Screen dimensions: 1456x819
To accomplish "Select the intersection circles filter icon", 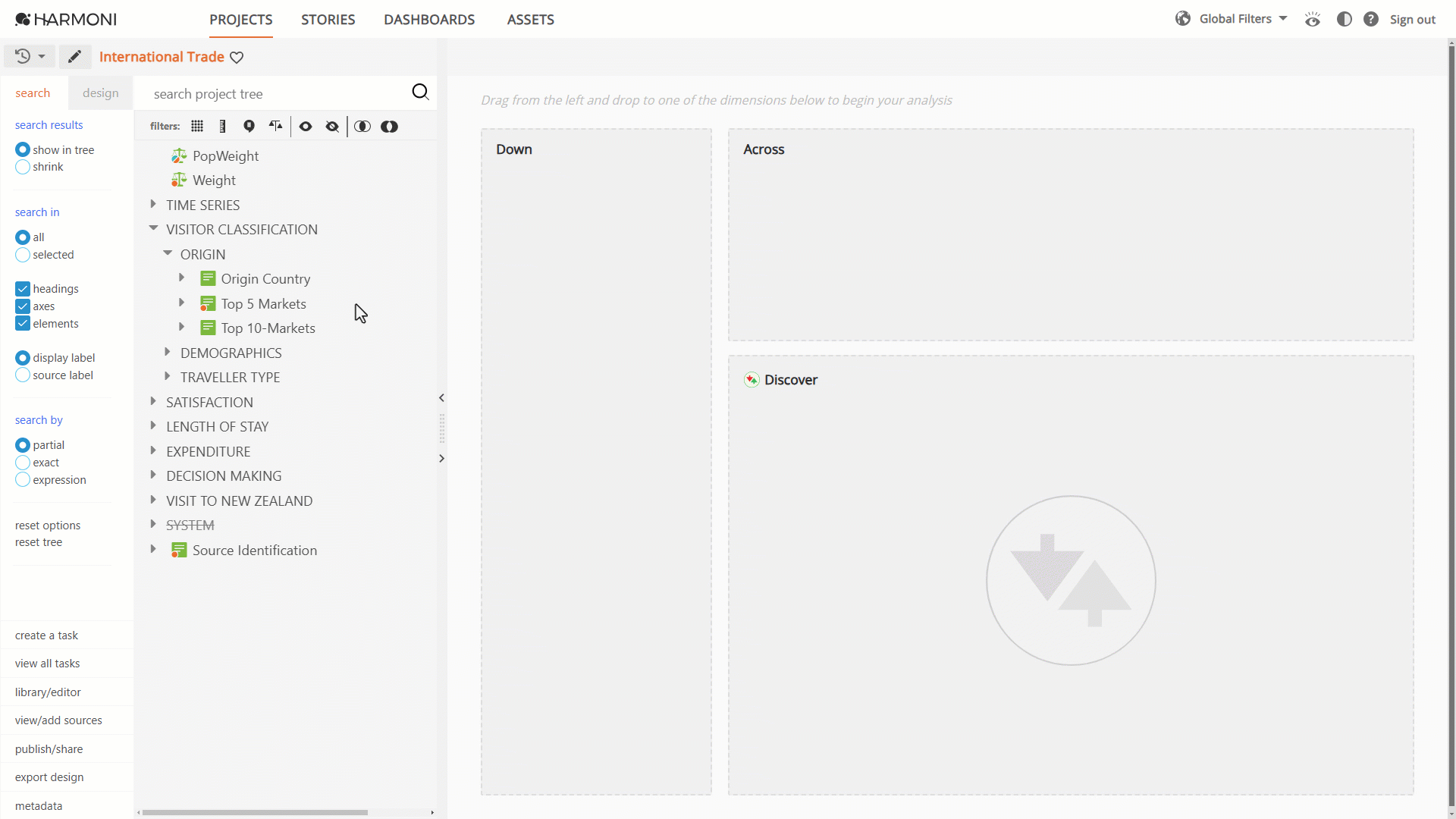I will tap(362, 127).
